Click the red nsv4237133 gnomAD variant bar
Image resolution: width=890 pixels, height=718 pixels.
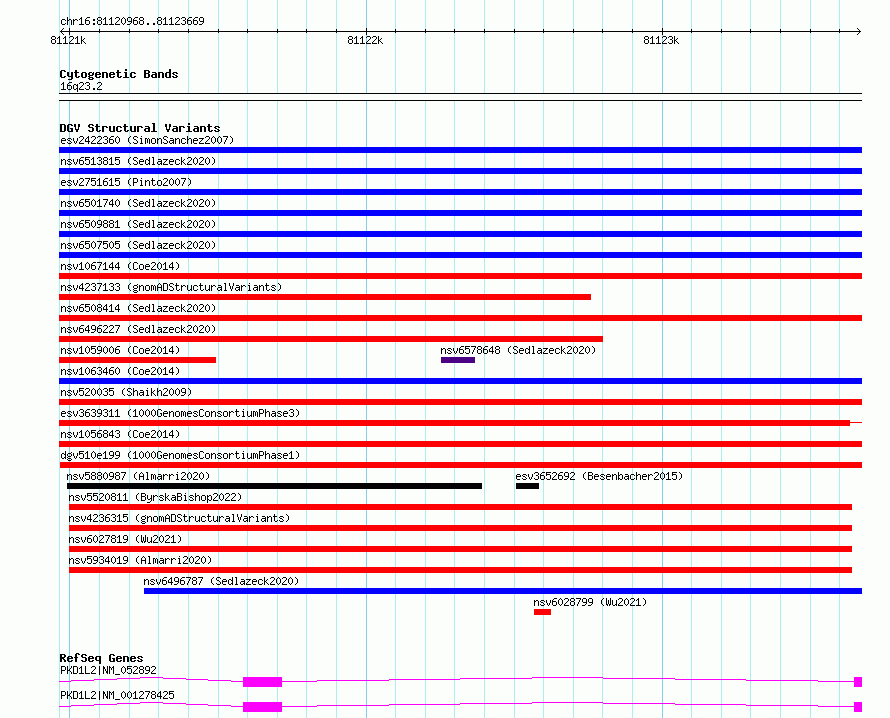(x=325, y=297)
